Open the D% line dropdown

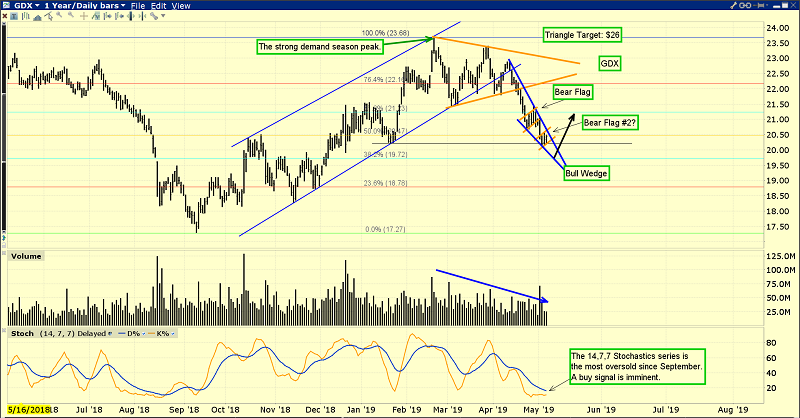pos(143,334)
